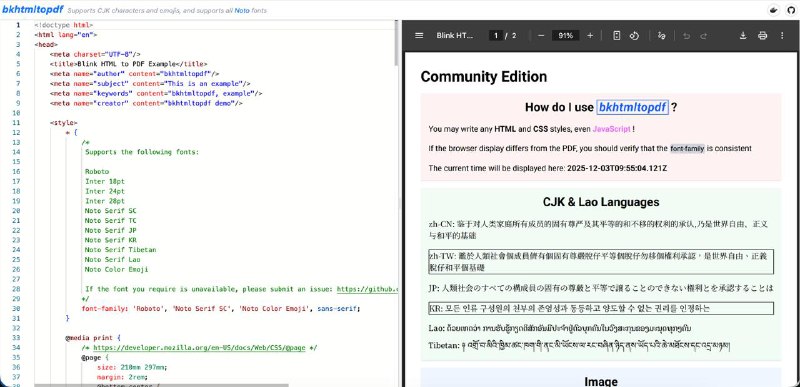The image size is (800, 387).
Task: Click the CJK & Lao Languages heading
Action: click(x=601, y=202)
